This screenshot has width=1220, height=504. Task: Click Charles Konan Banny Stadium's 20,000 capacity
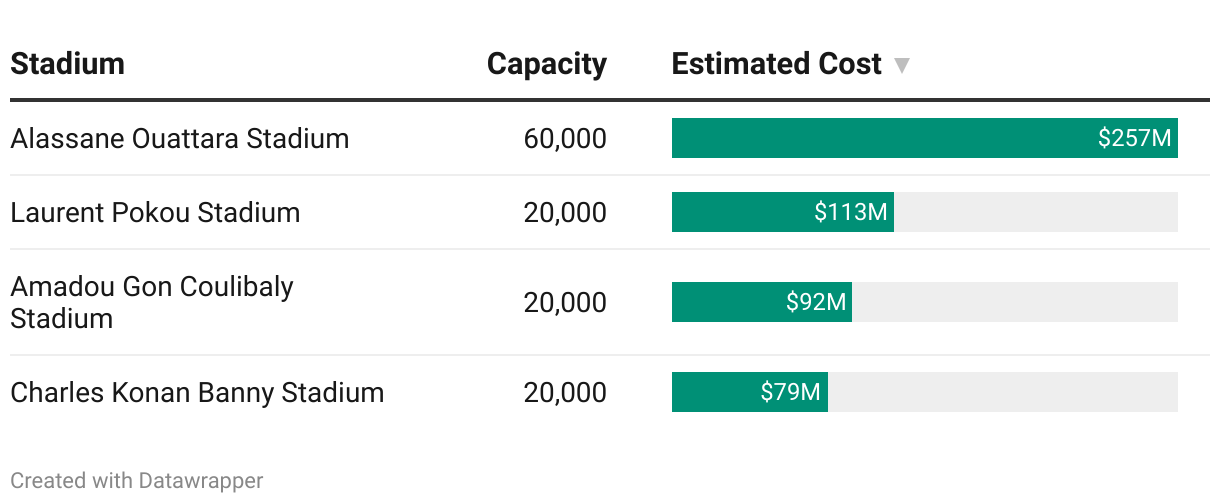(564, 392)
